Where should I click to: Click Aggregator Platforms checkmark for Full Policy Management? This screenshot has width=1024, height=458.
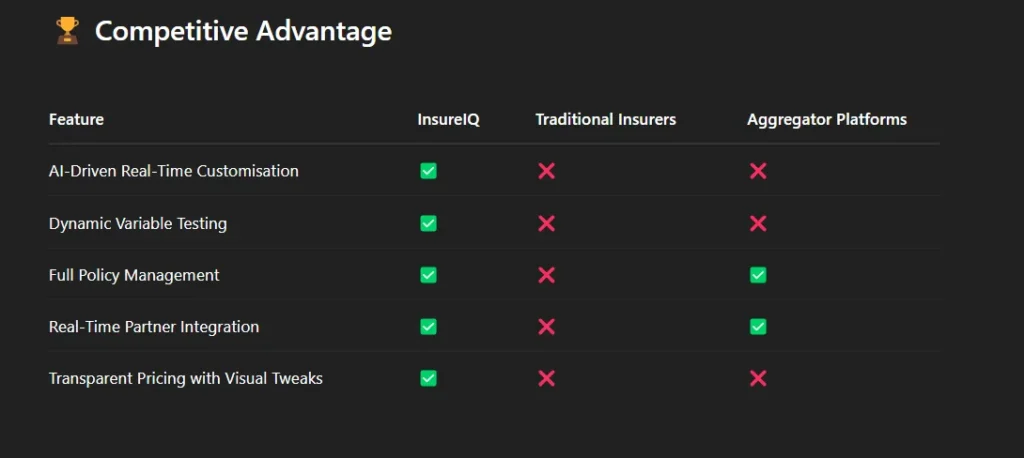(758, 275)
